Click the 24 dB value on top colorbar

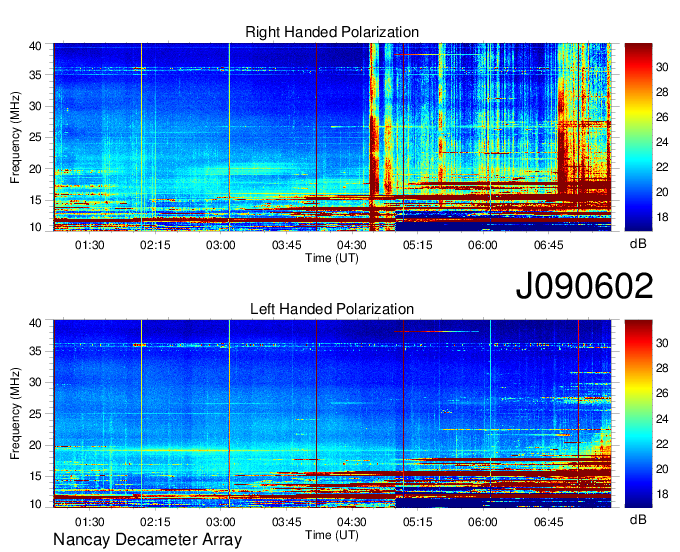(662, 142)
